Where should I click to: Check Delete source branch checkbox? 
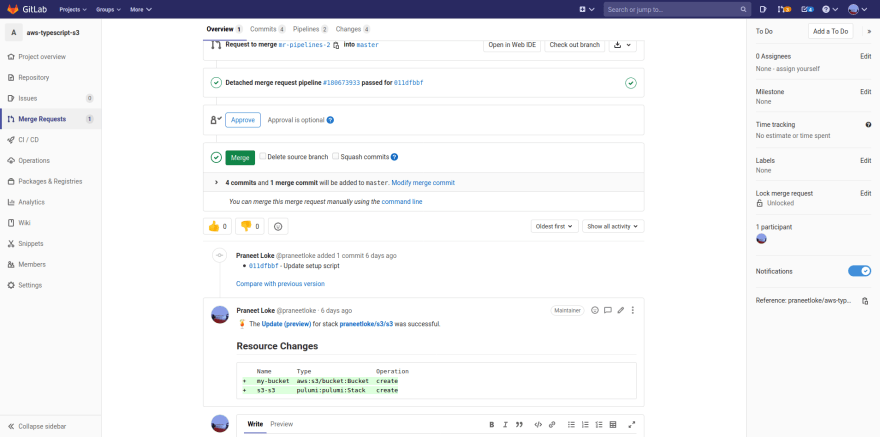[x=263, y=157]
